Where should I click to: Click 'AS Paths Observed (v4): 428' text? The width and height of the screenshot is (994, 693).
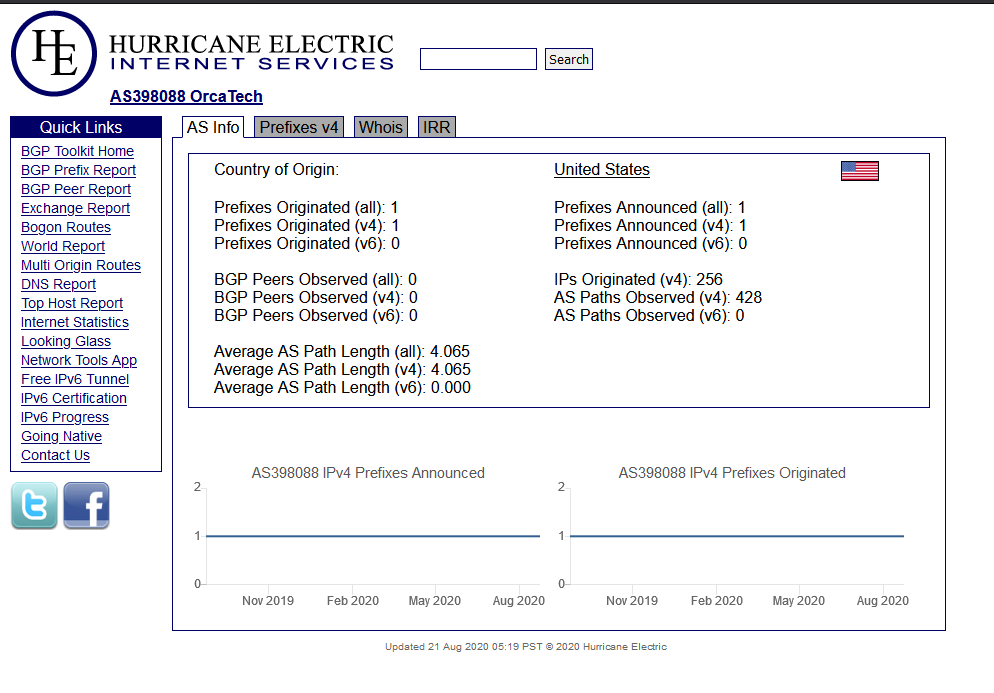pyautogui.click(x=658, y=297)
